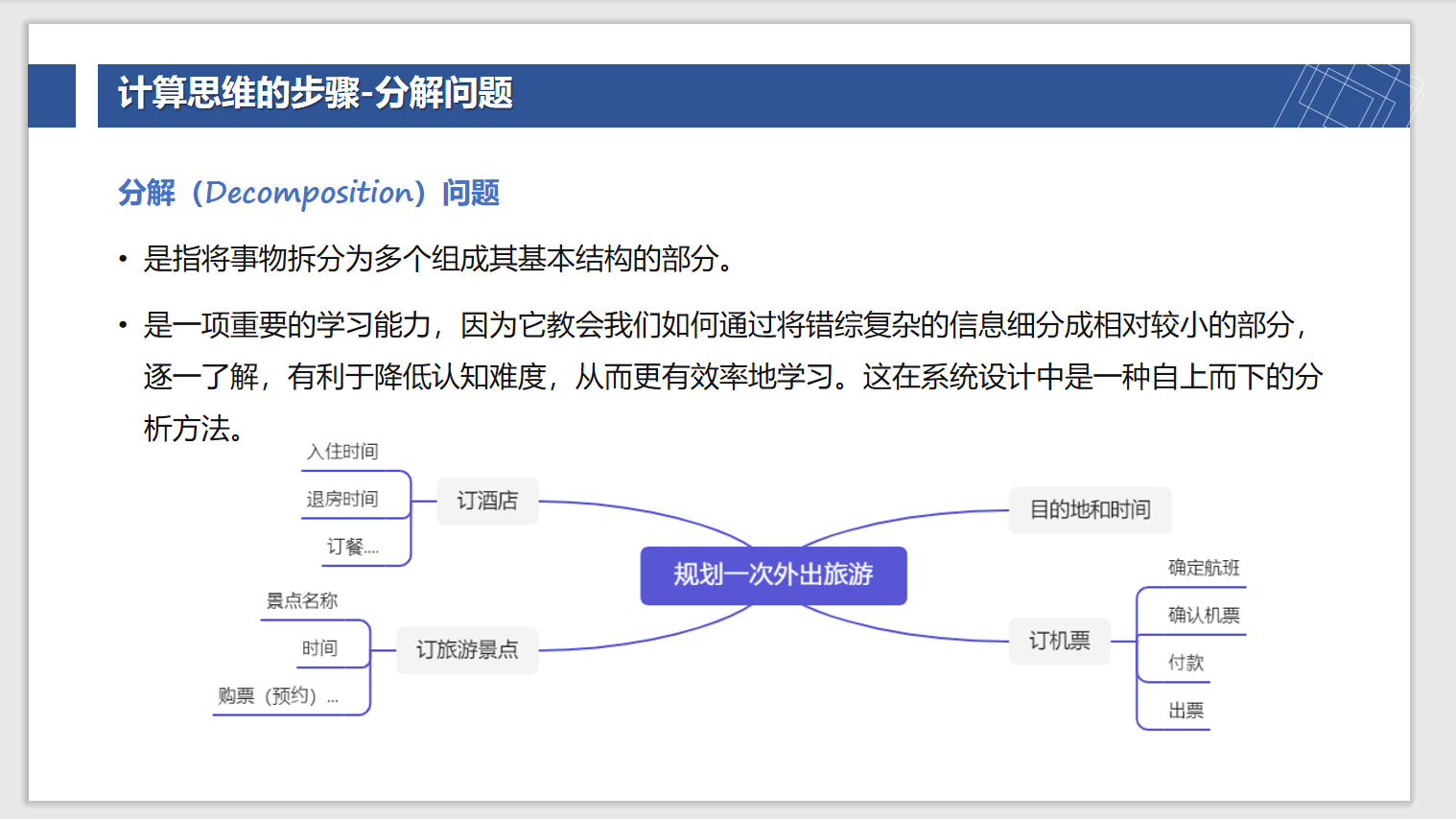Select the 确认机票 item
Image resolution: width=1456 pixels, height=819 pixels.
[x=1204, y=615]
